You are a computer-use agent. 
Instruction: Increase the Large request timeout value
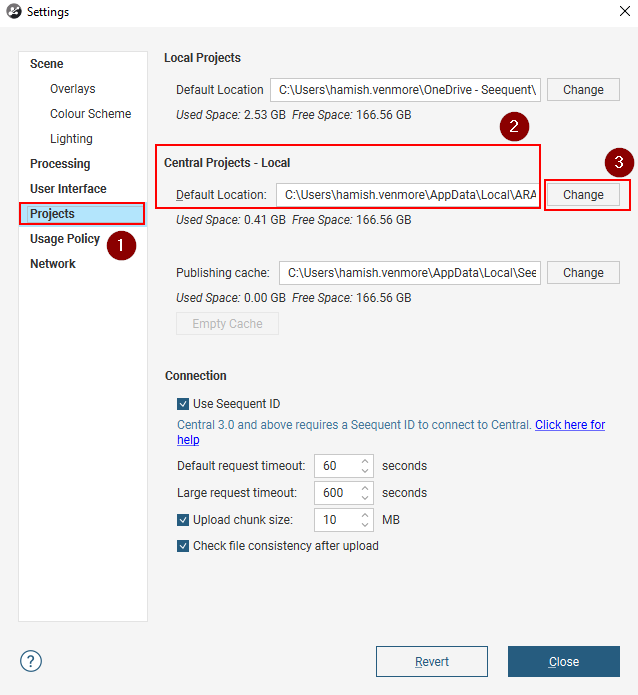(x=365, y=488)
